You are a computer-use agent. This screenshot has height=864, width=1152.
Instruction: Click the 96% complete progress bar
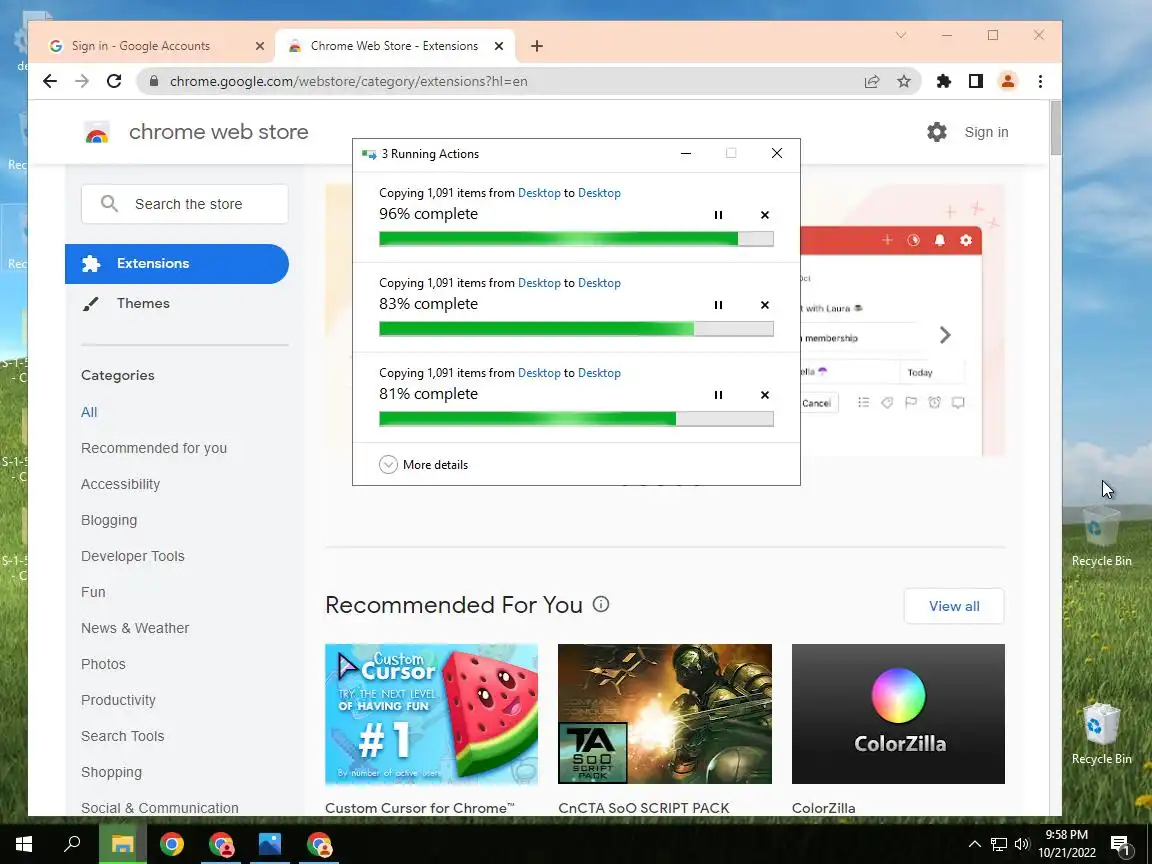[x=576, y=239]
